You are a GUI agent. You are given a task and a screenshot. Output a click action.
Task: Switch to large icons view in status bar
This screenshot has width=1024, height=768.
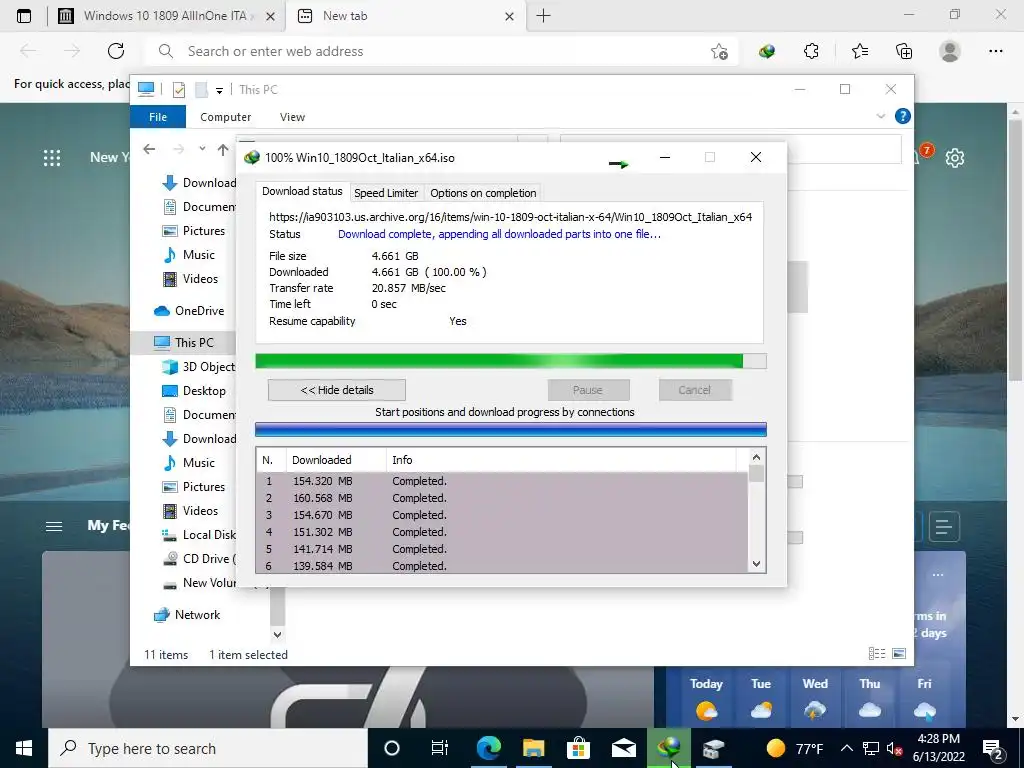899,654
